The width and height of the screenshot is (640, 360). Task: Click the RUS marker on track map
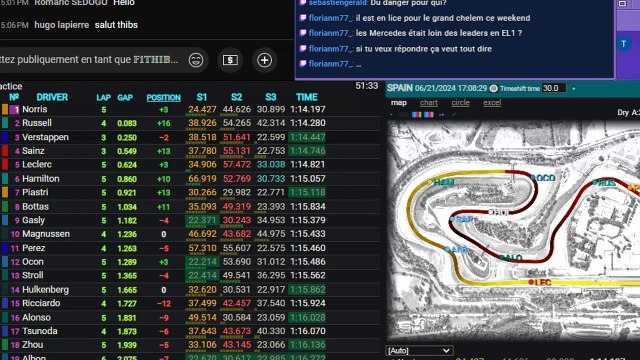604,183
